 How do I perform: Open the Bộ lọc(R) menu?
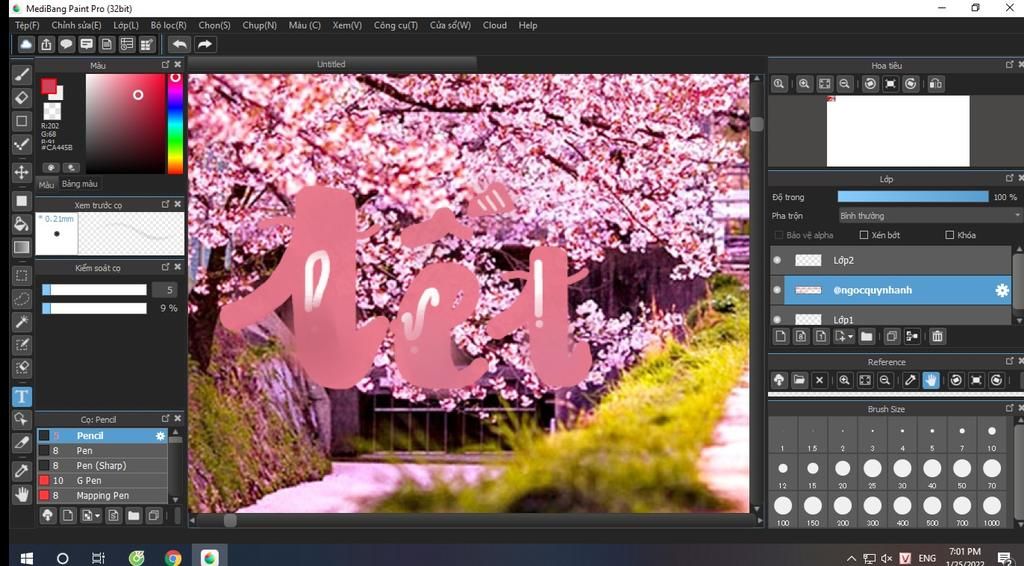tap(168, 25)
